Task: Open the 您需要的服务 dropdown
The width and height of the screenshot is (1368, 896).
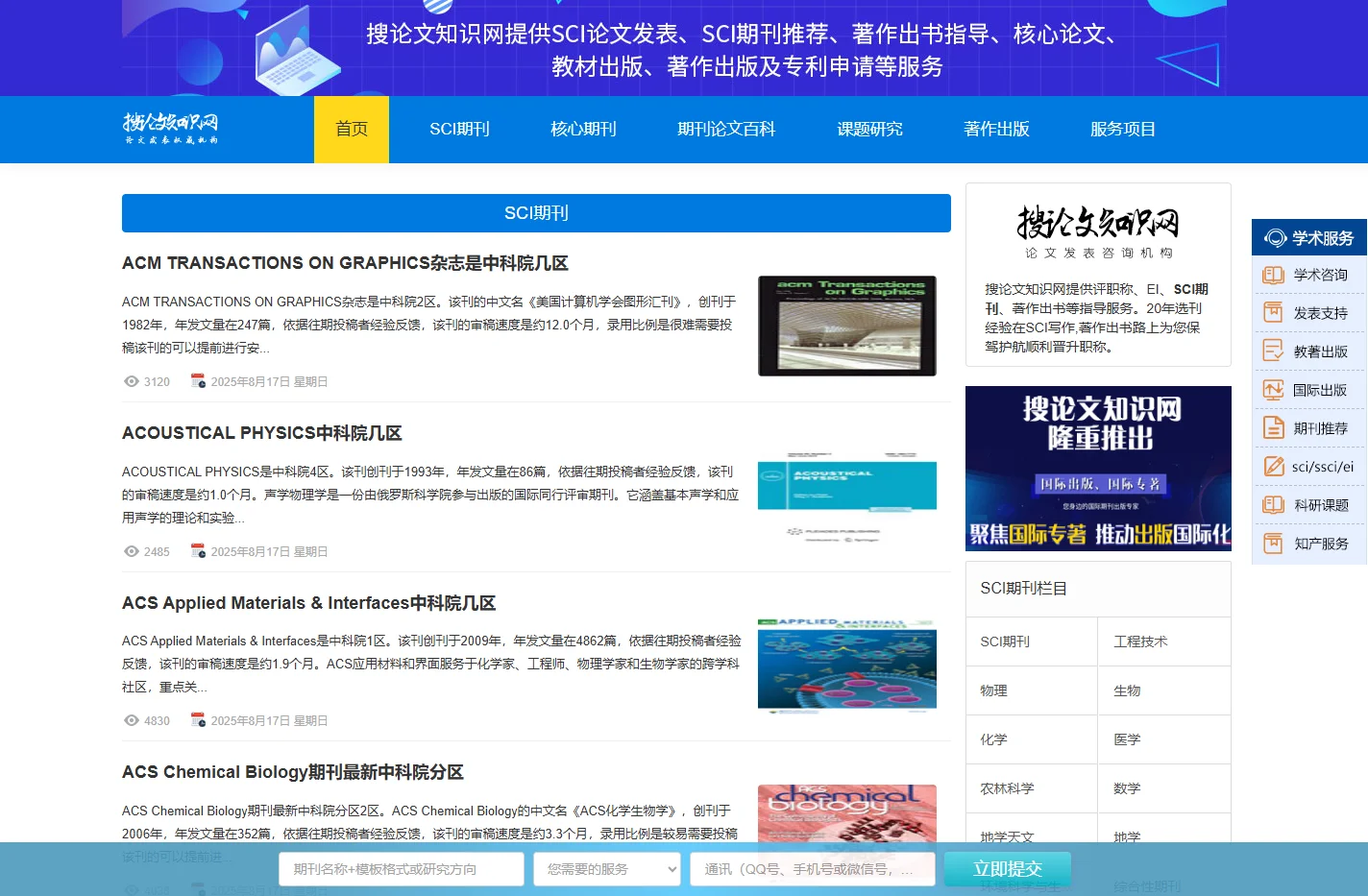Action: [607, 869]
